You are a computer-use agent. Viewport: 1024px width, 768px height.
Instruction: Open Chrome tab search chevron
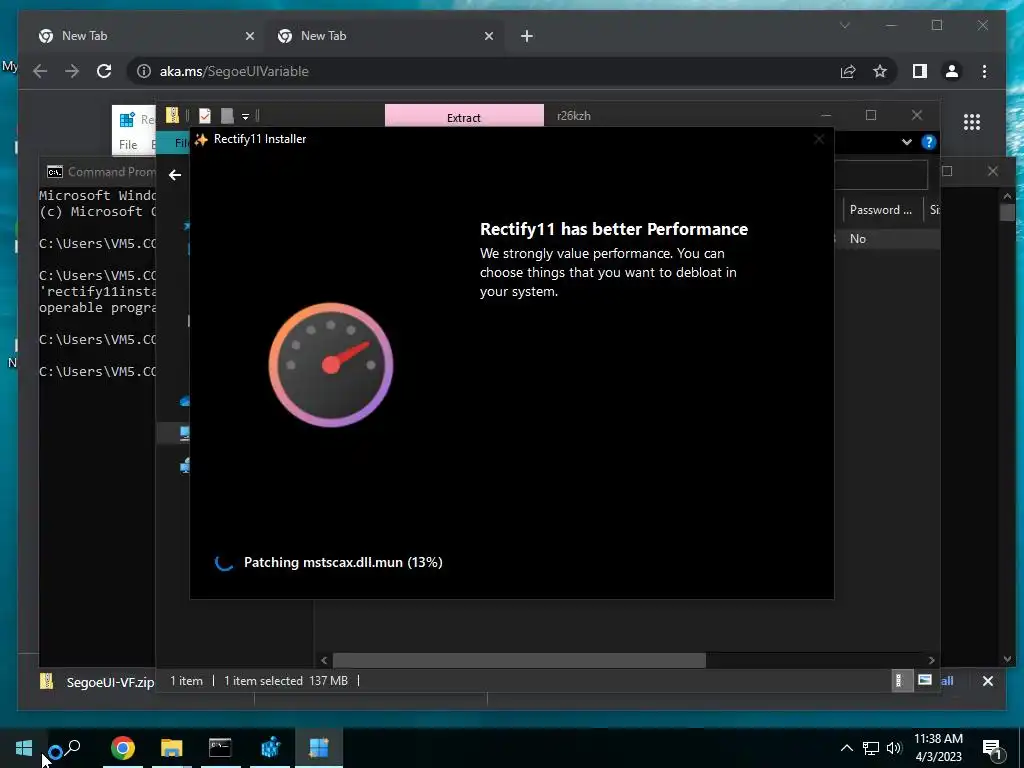click(844, 25)
